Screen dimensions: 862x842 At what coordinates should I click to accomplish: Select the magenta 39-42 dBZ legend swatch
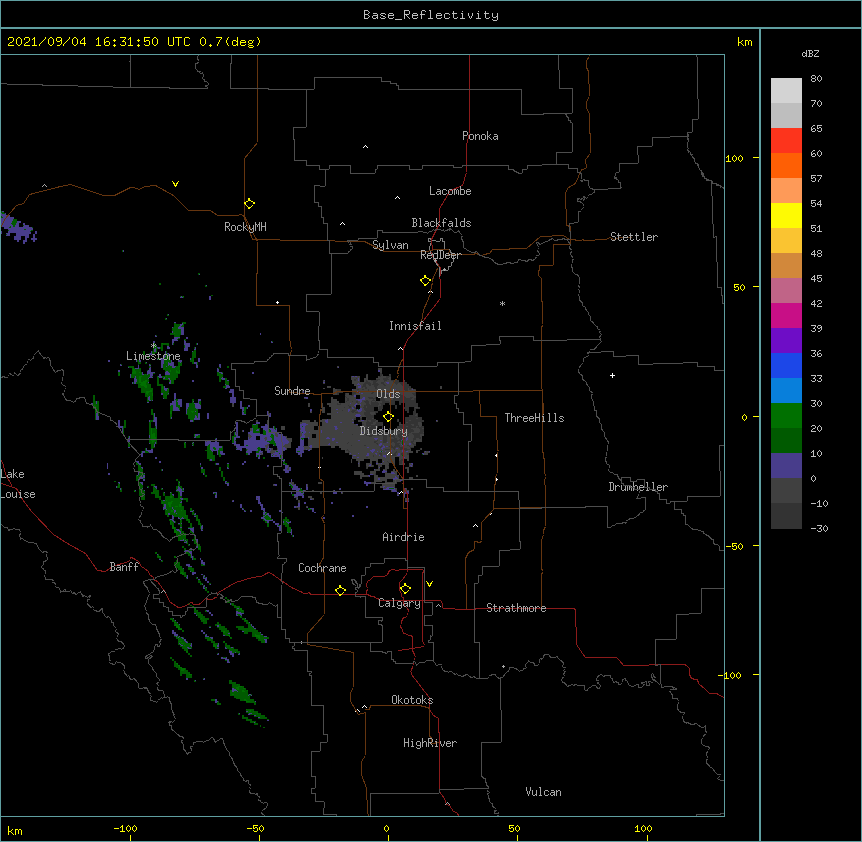[x=786, y=315]
